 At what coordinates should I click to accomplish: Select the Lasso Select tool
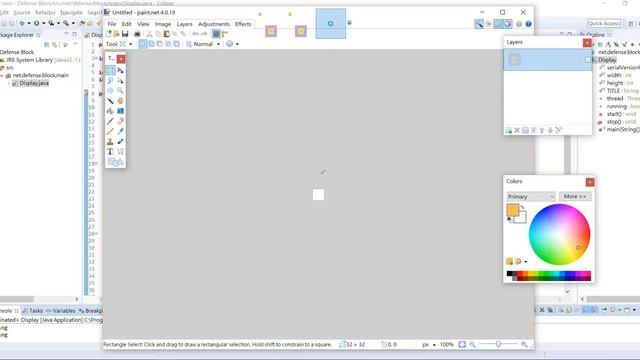[110, 80]
